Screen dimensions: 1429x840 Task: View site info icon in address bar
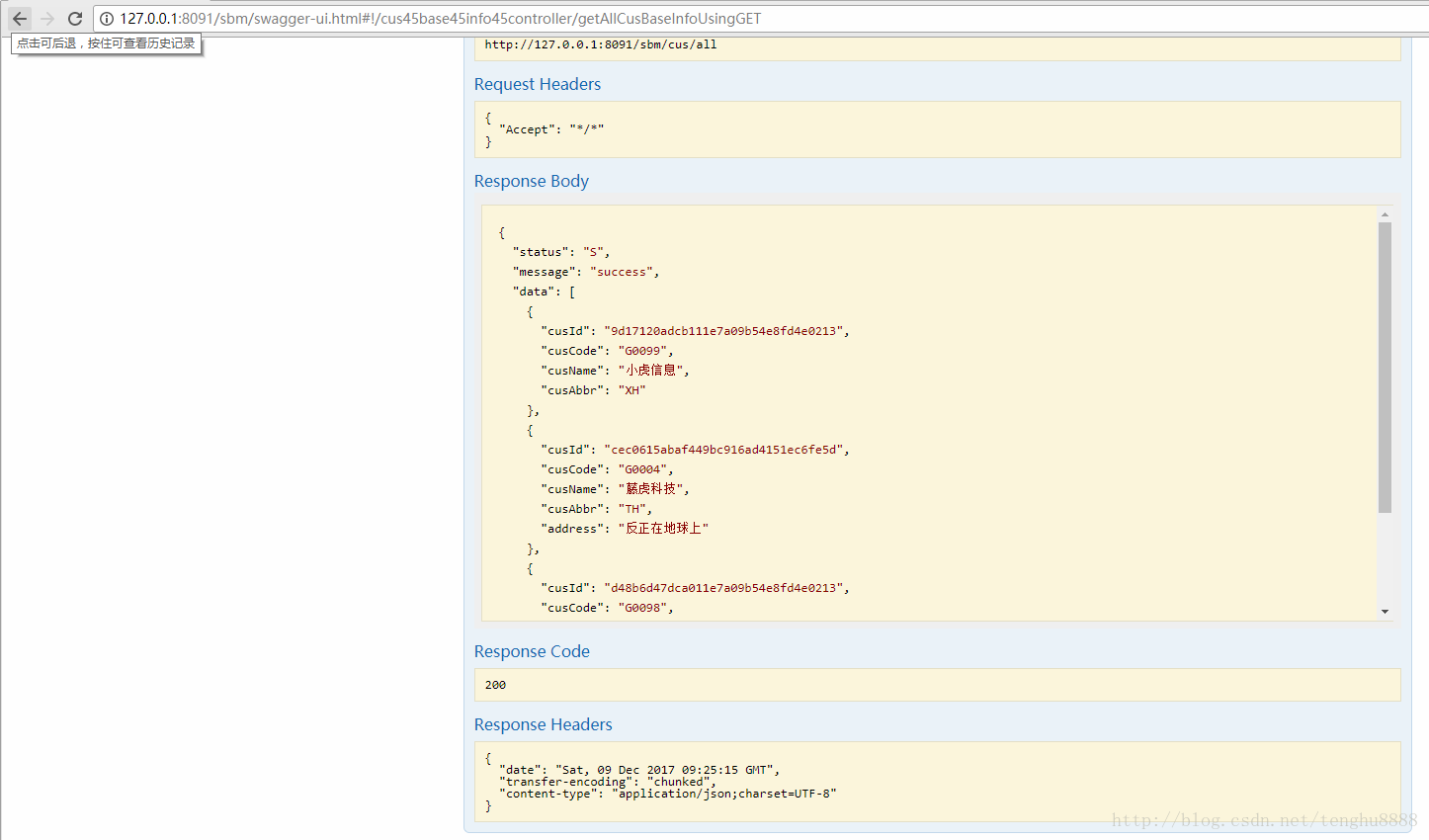click(x=107, y=19)
